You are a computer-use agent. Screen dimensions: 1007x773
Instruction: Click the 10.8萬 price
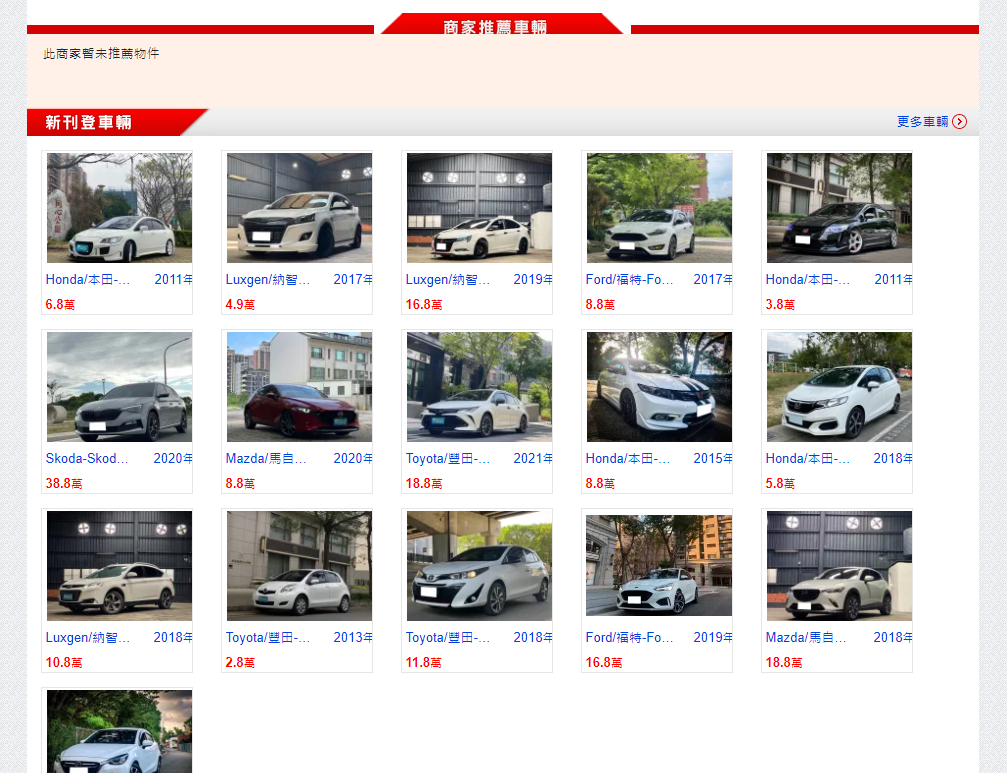coord(64,663)
